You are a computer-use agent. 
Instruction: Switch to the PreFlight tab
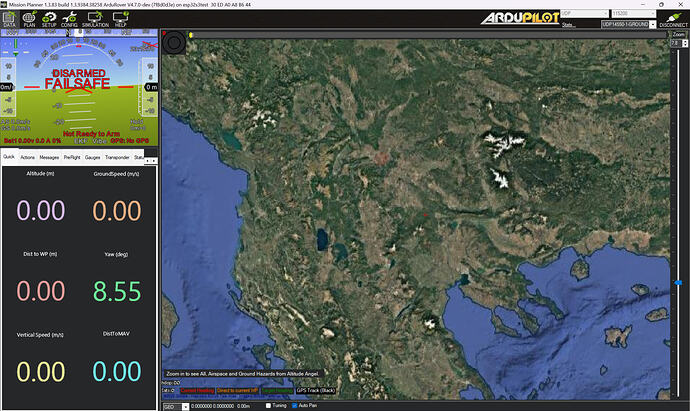click(x=72, y=157)
